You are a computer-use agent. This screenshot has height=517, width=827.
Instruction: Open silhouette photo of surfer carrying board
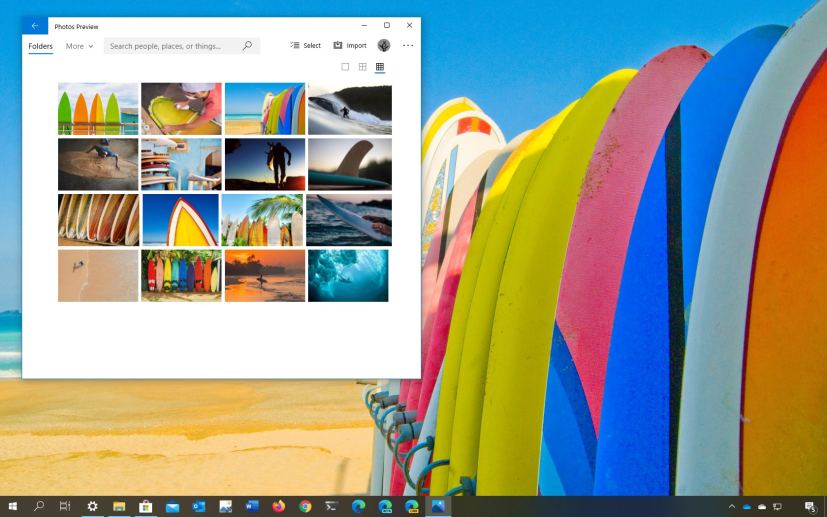point(265,164)
